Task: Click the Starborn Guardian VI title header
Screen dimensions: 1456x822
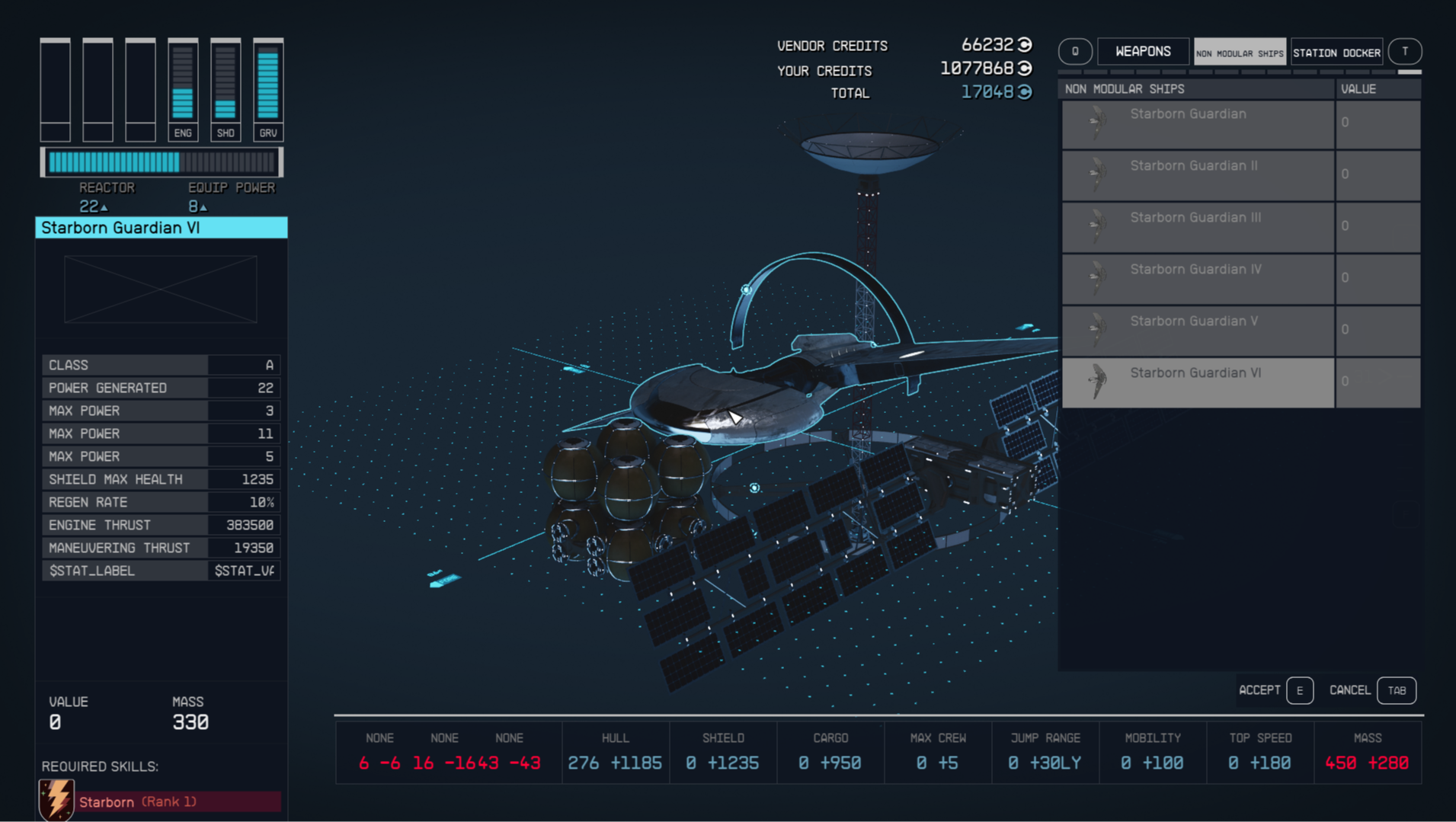Action: (162, 228)
